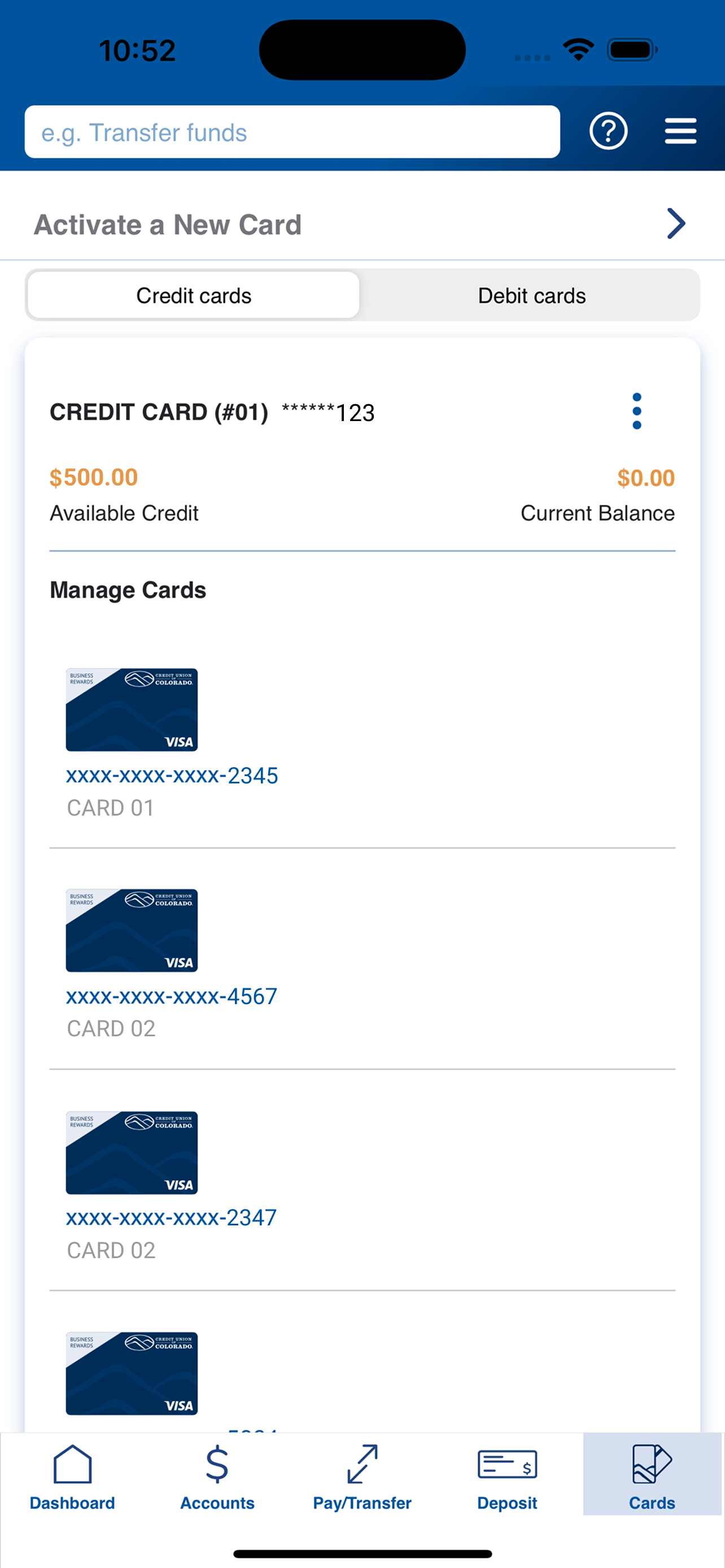Screen dimensions: 725x1568
Task: Tap card number ending in 4567
Action: [x=172, y=996]
